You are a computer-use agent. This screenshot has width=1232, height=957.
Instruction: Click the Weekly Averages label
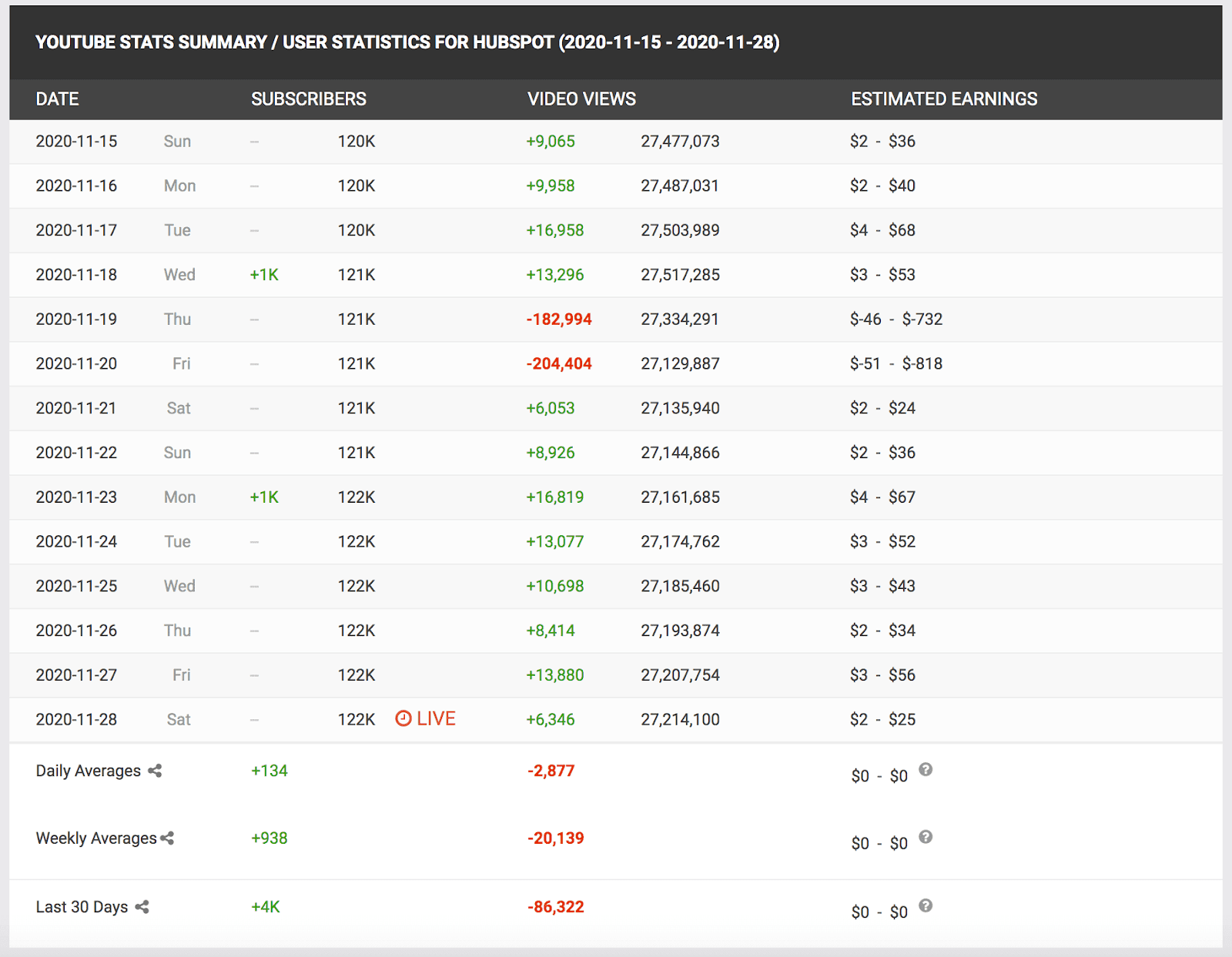[96, 838]
